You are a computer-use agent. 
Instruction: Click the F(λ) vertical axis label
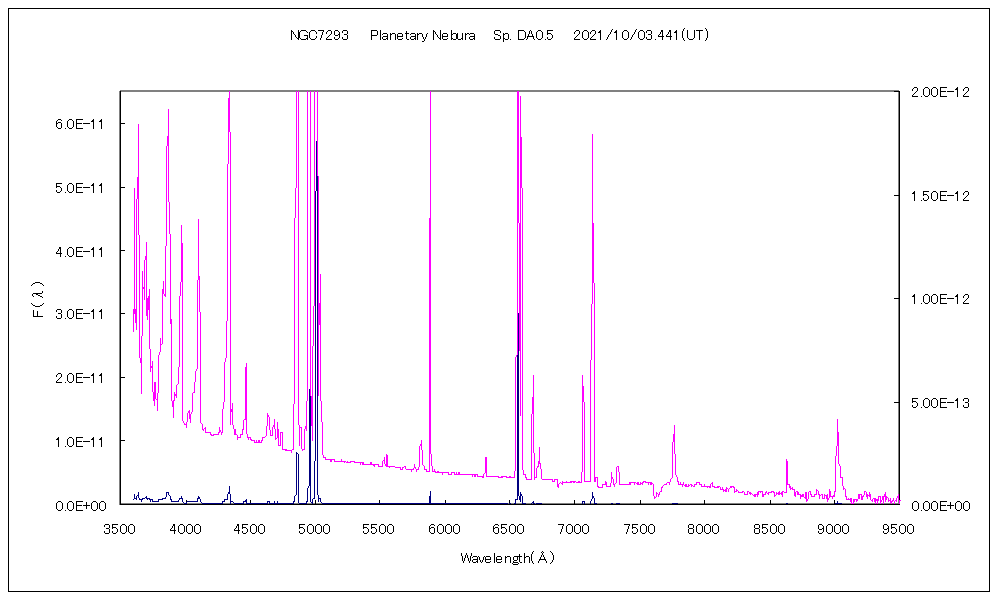(38, 298)
